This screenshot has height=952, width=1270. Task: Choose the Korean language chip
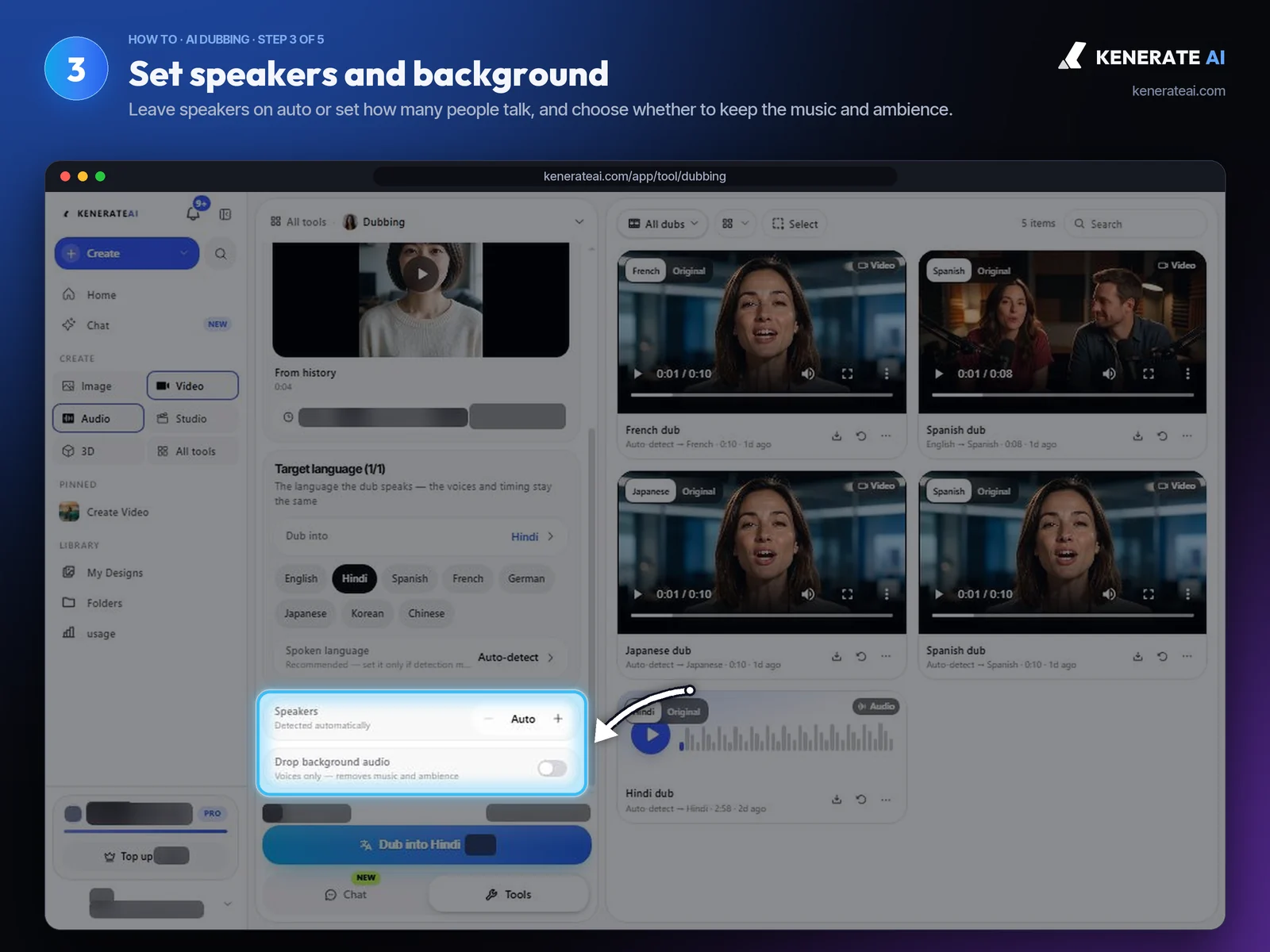click(368, 613)
